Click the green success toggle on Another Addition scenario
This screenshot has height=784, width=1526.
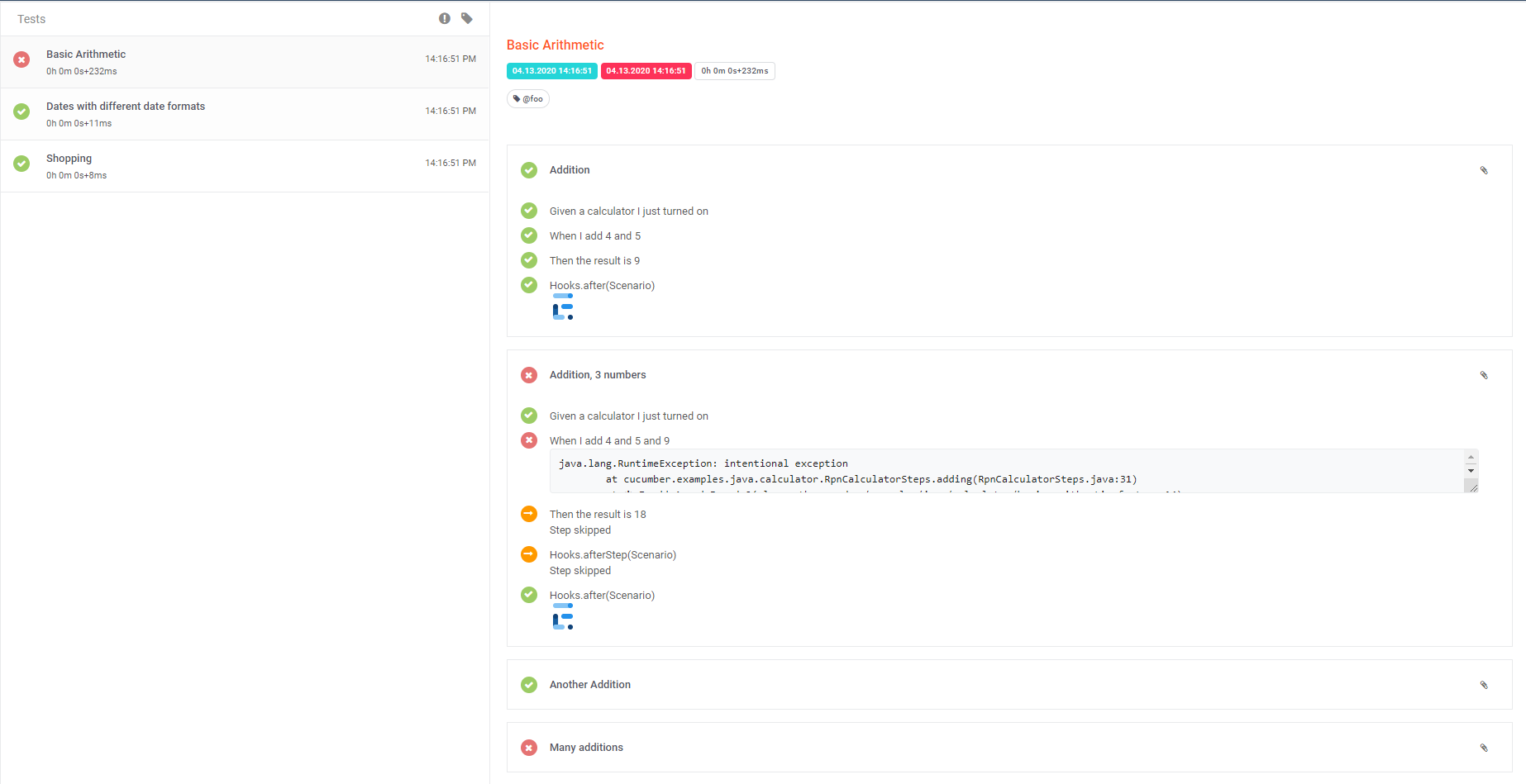529,684
